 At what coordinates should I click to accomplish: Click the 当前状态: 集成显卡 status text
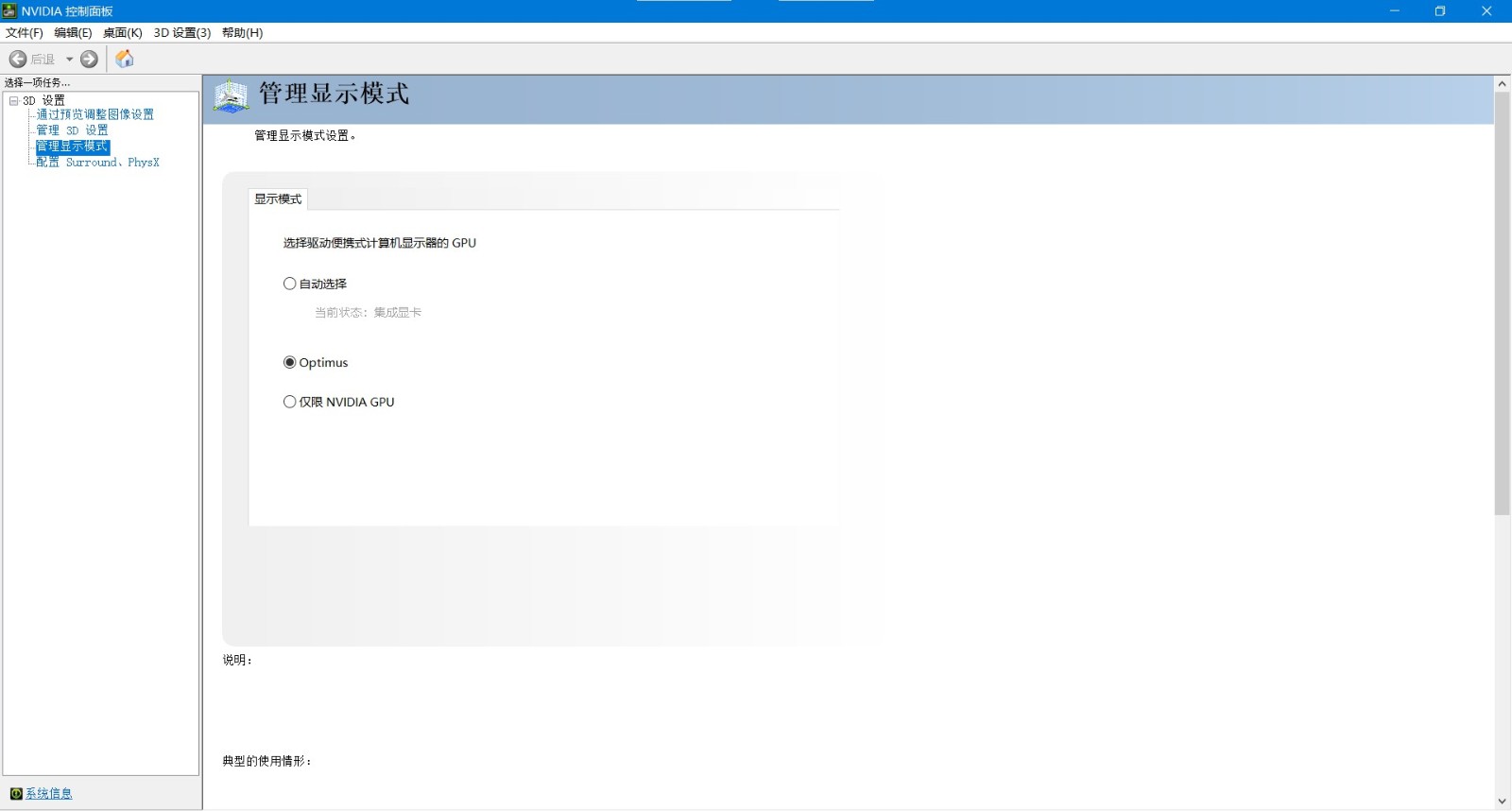tap(368, 313)
